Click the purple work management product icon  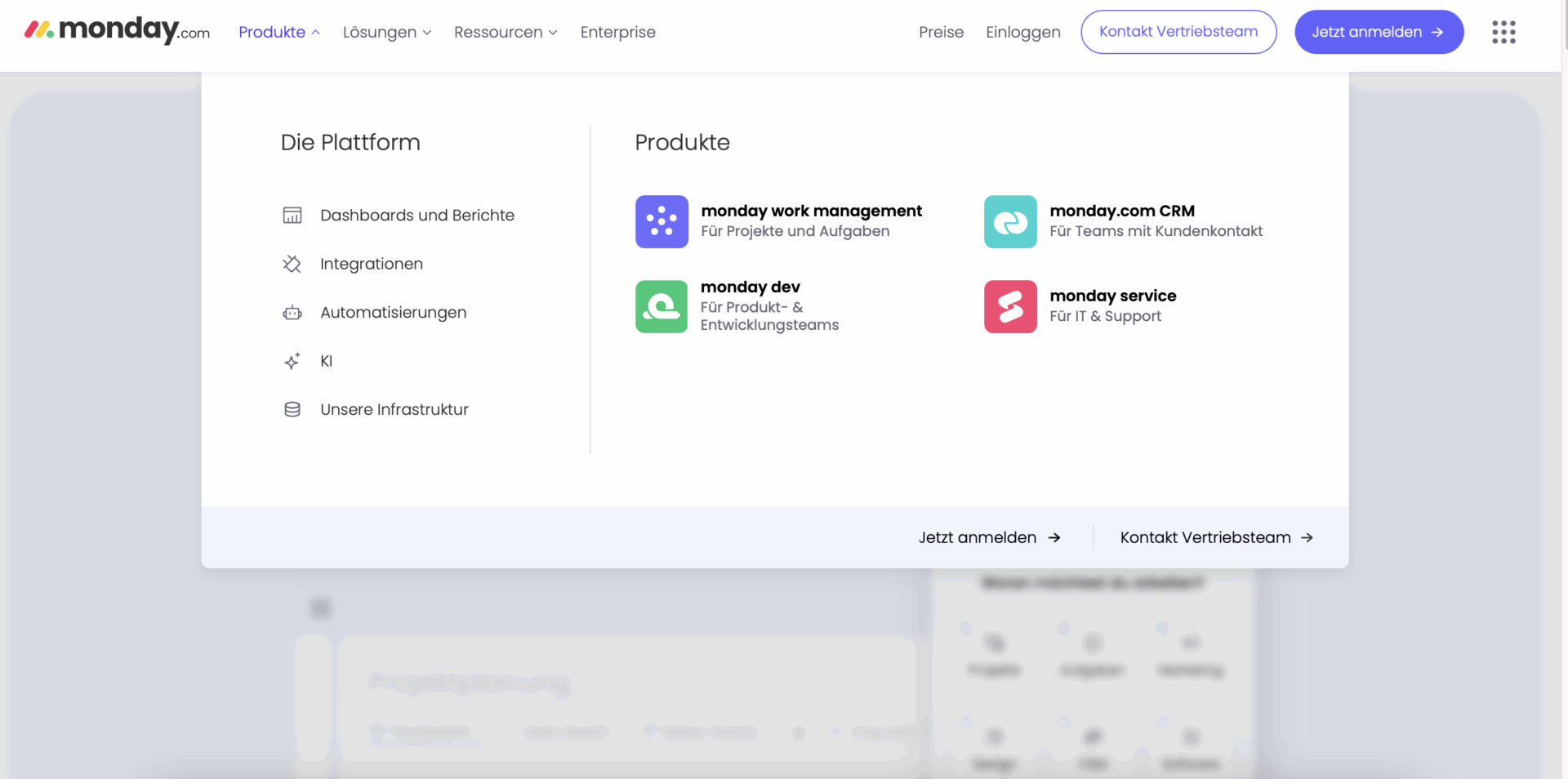(661, 221)
